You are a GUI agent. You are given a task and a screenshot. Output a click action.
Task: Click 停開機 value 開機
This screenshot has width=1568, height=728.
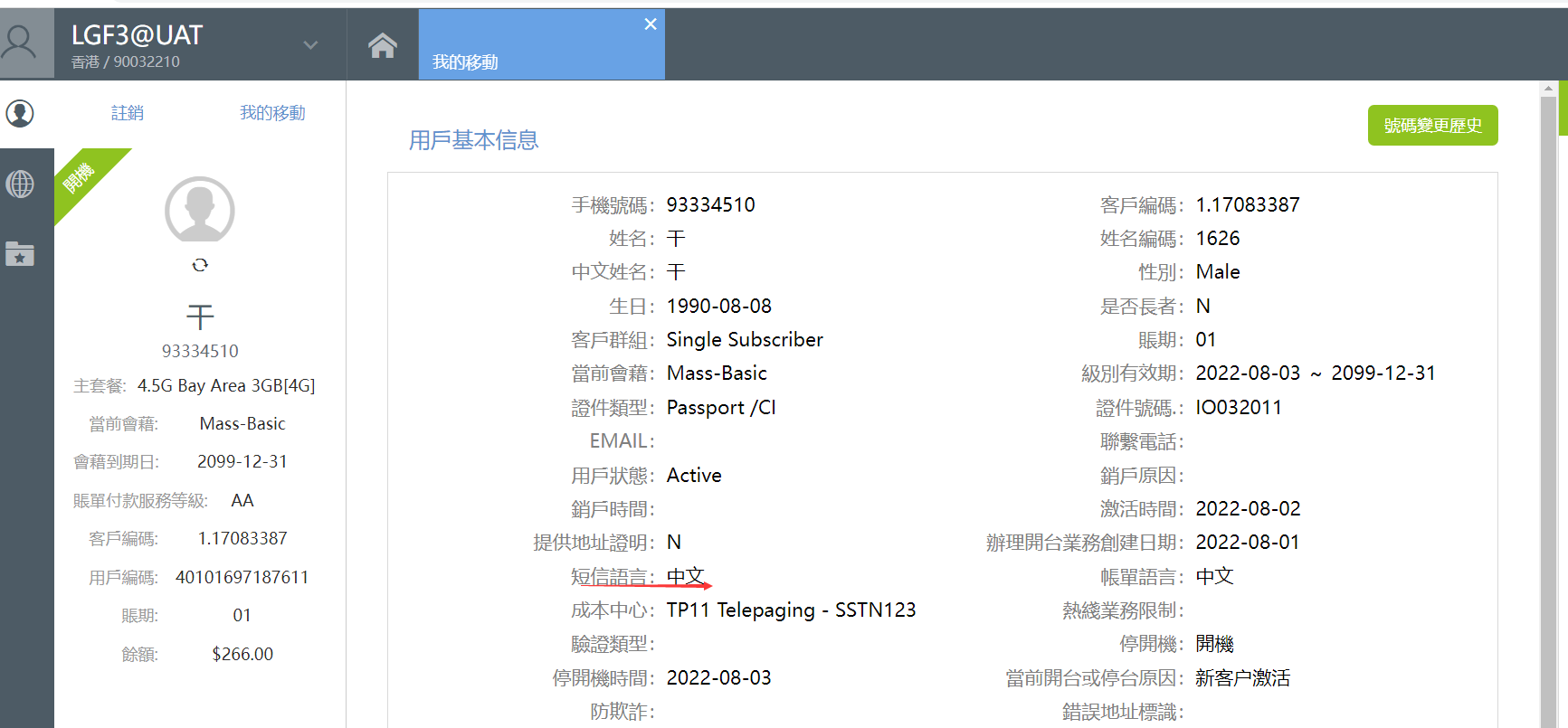click(1214, 644)
